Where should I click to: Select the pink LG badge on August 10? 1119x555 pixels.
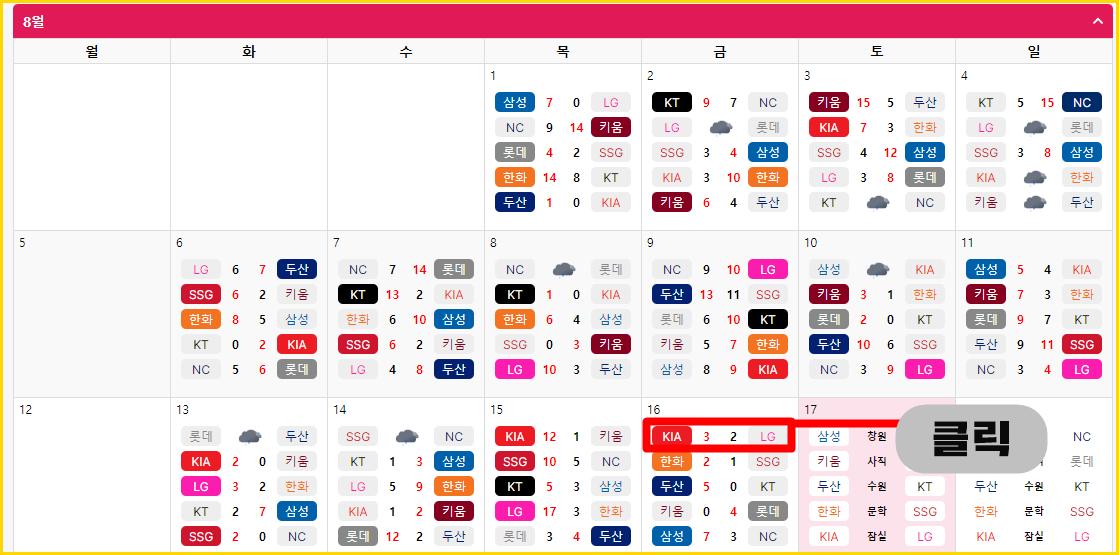[925, 370]
